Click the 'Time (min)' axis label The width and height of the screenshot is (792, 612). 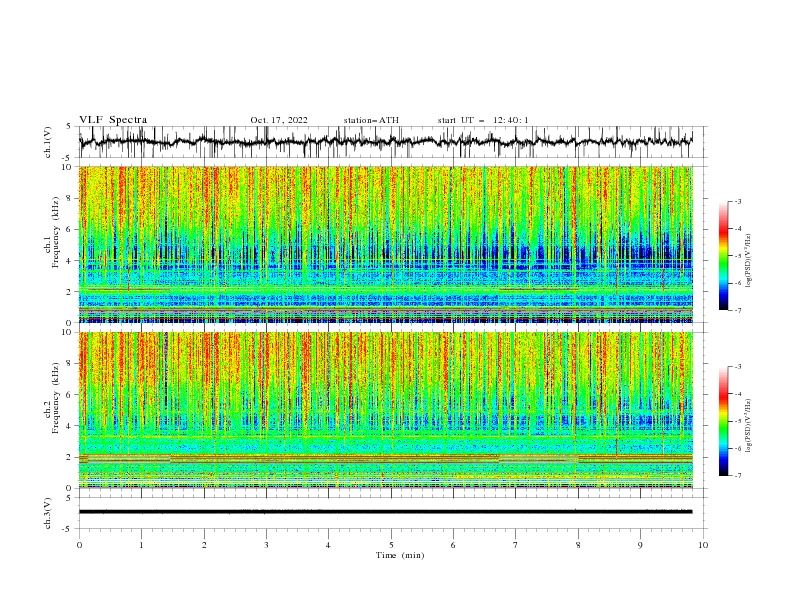[400, 555]
